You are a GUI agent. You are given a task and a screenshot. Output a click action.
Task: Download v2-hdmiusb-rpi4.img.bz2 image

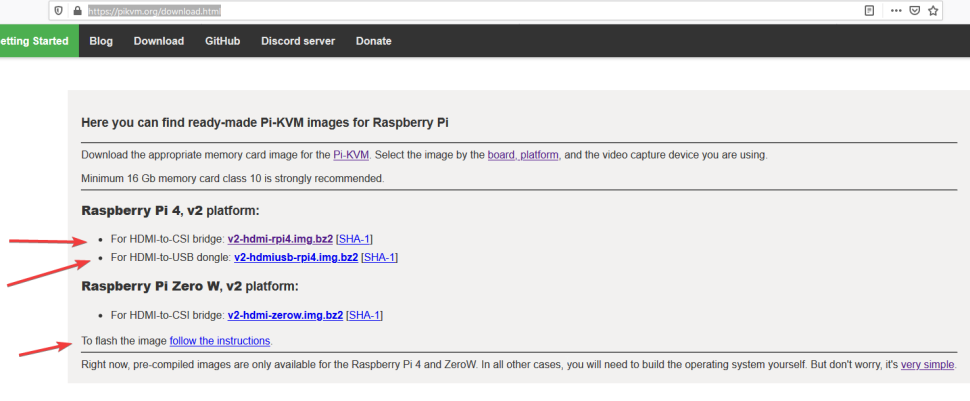296,258
